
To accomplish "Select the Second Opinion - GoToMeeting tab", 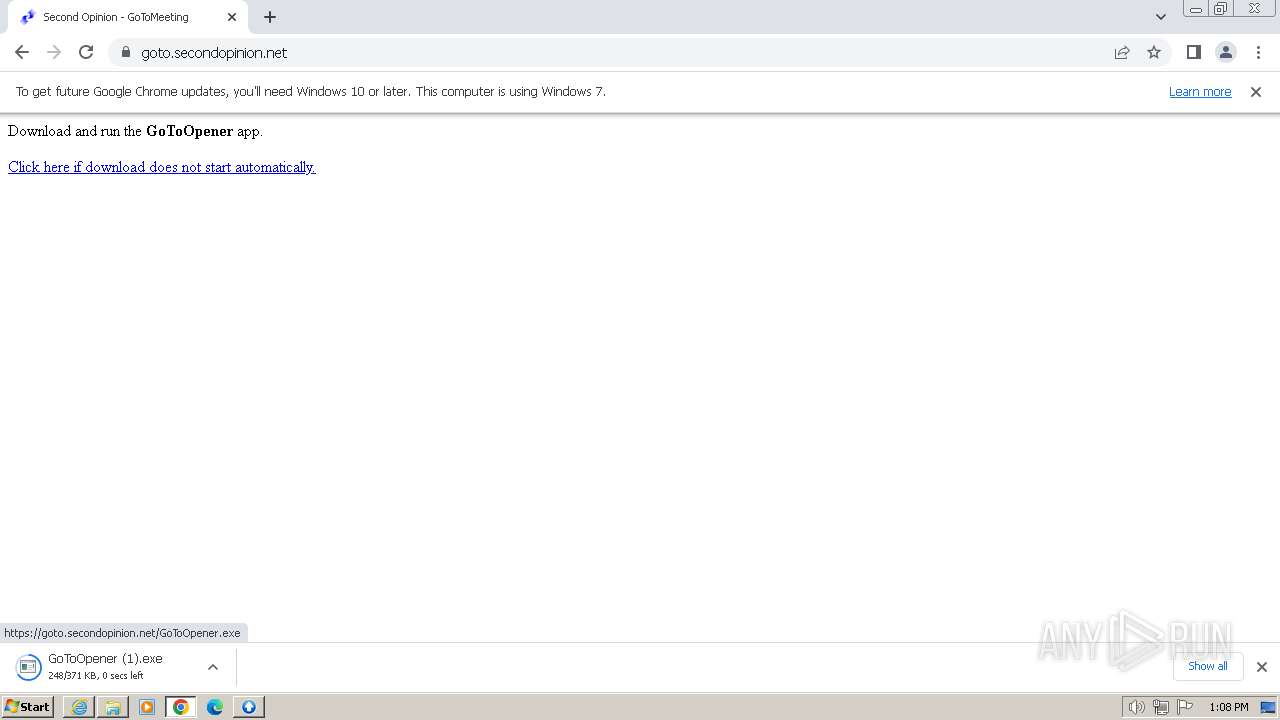I will [x=126, y=17].
